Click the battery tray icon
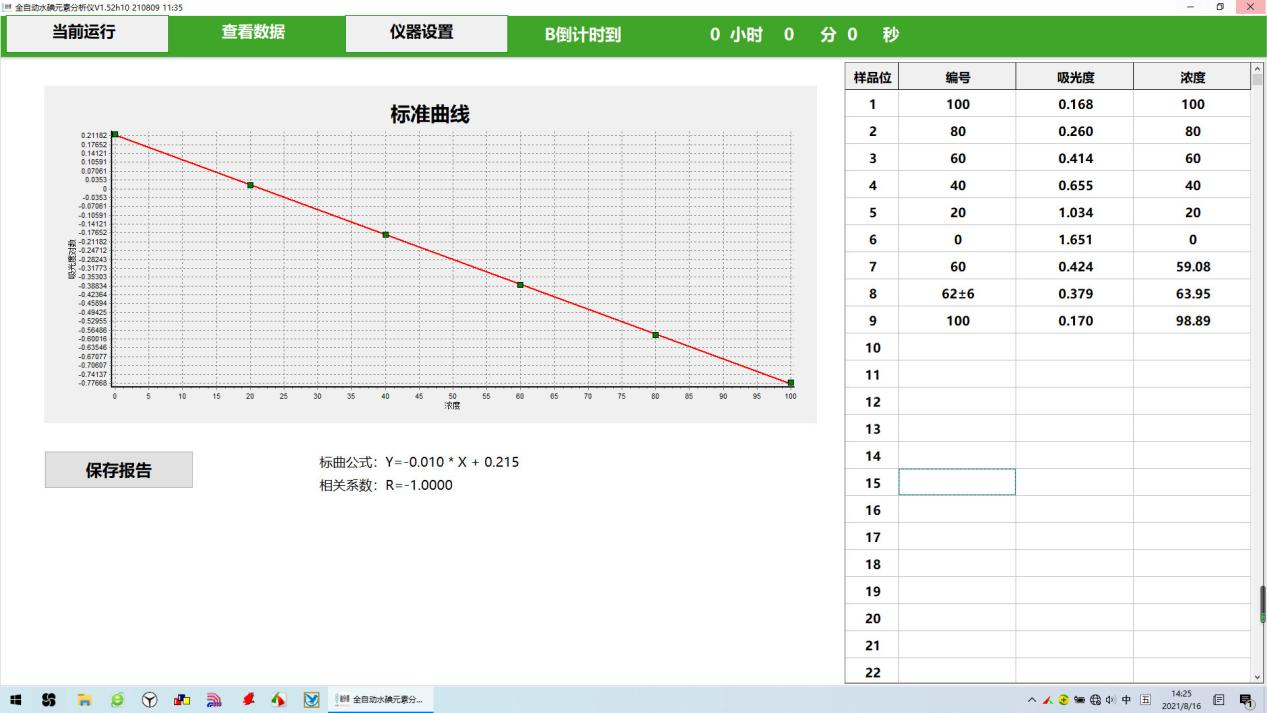Image resolution: width=1267 pixels, height=713 pixels. tap(1079, 699)
